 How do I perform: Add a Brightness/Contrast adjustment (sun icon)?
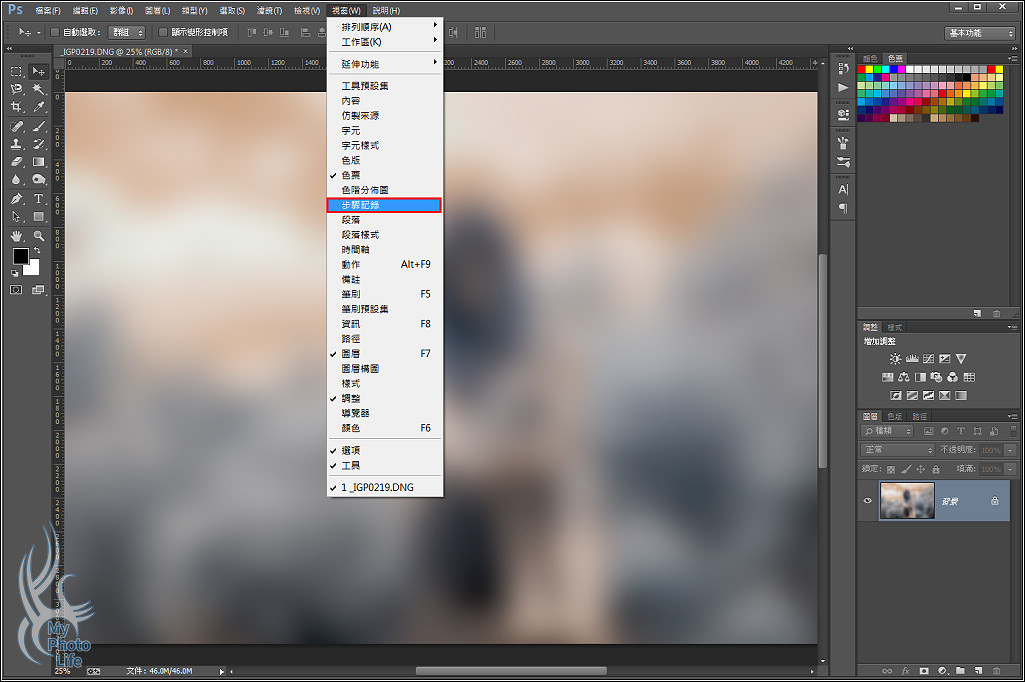point(895,358)
